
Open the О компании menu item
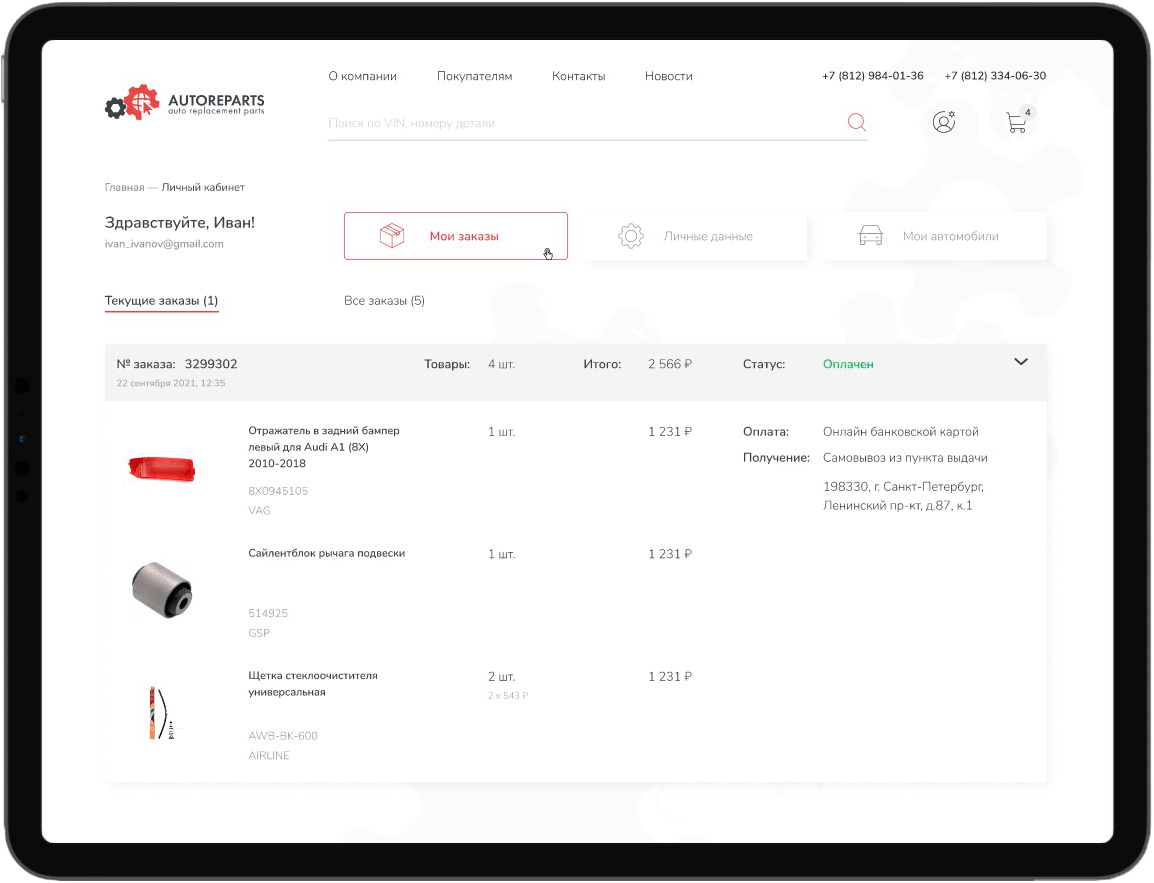pos(362,76)
